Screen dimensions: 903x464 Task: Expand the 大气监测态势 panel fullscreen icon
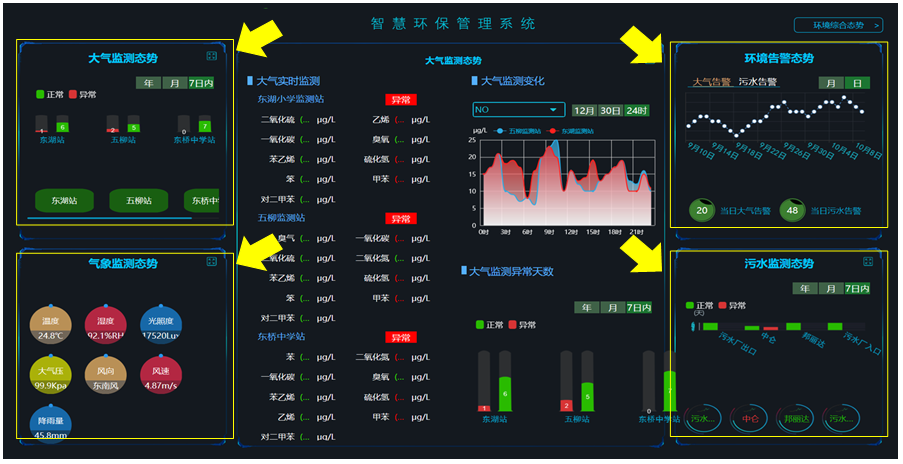coord(211,57)
